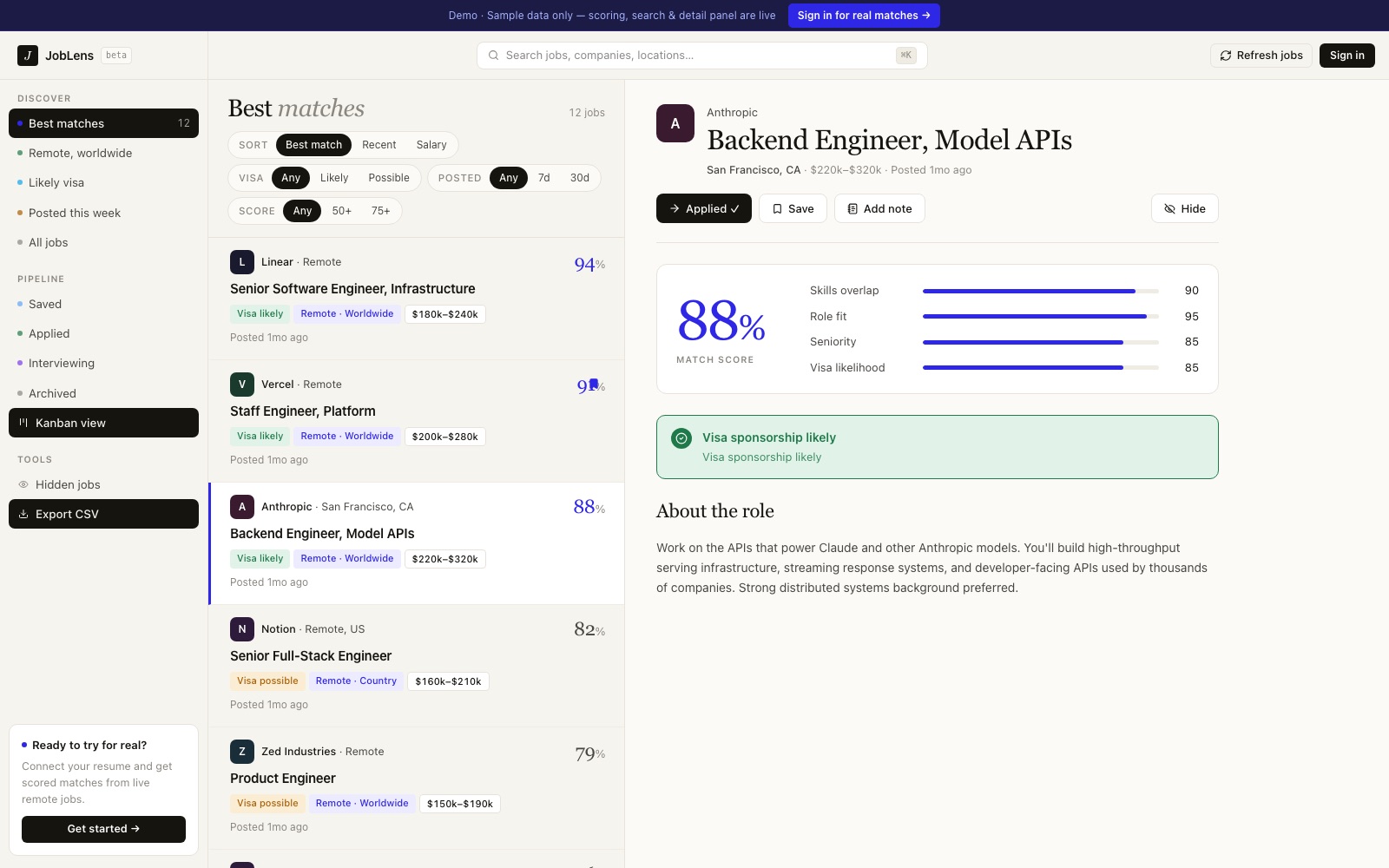Click the search magnifier icon
This screenshot has width=1389, height=868.
pyautogui.click(x=494, y=56)
